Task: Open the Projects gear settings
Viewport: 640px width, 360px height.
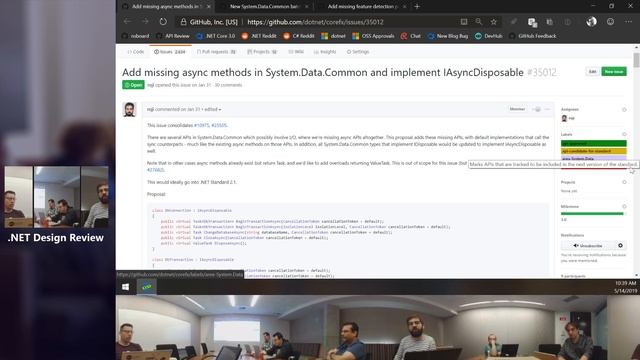Action: click(624, 182)
